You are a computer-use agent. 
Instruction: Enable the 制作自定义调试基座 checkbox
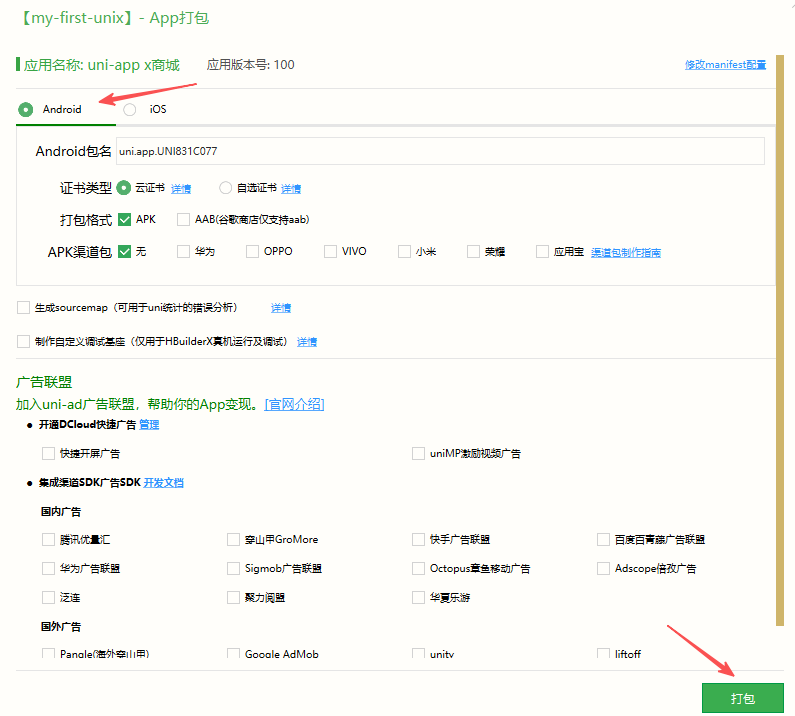(23, 341)
